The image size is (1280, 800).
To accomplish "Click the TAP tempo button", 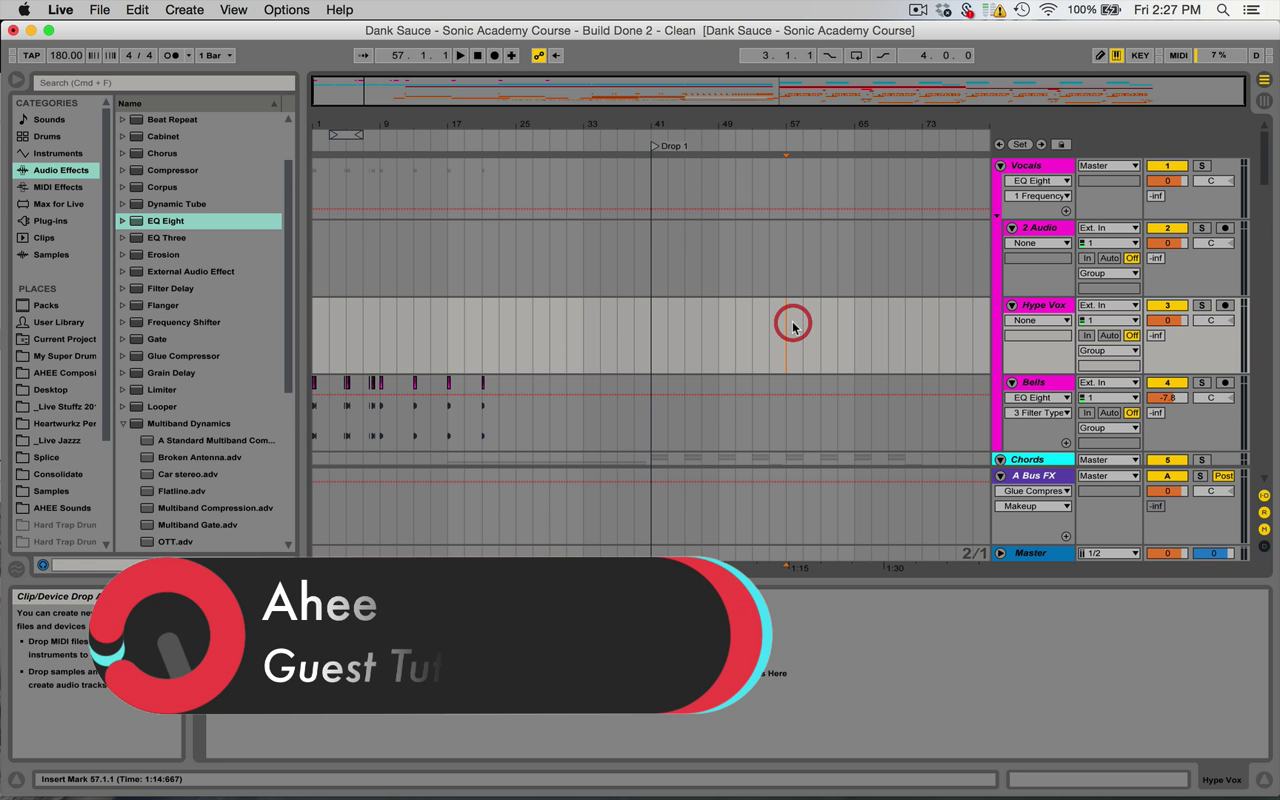I will (x=31, y=56).
